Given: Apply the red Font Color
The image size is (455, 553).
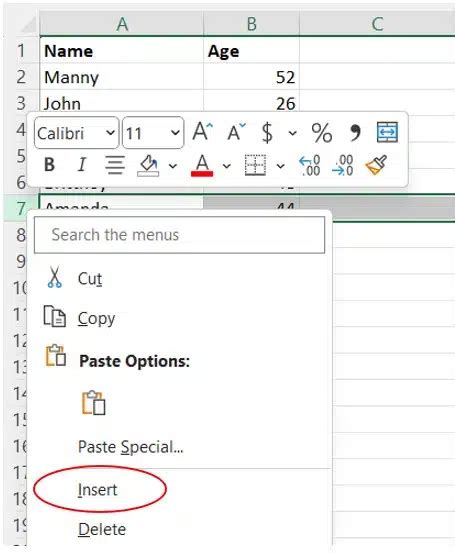Looking at the screenshot, I should click(202, 165).
